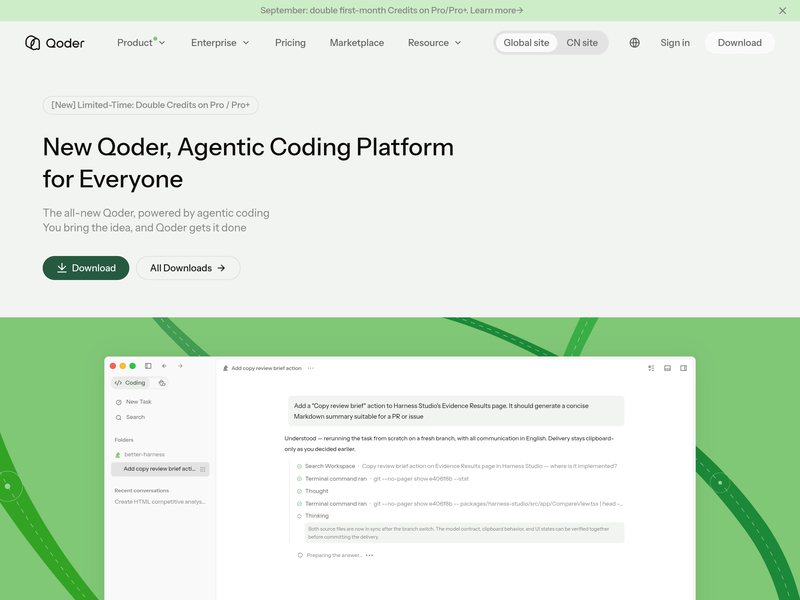Switch to CN site
Image resolution: width=800 pixels, height=600 pixels.
tap(582, 43)
